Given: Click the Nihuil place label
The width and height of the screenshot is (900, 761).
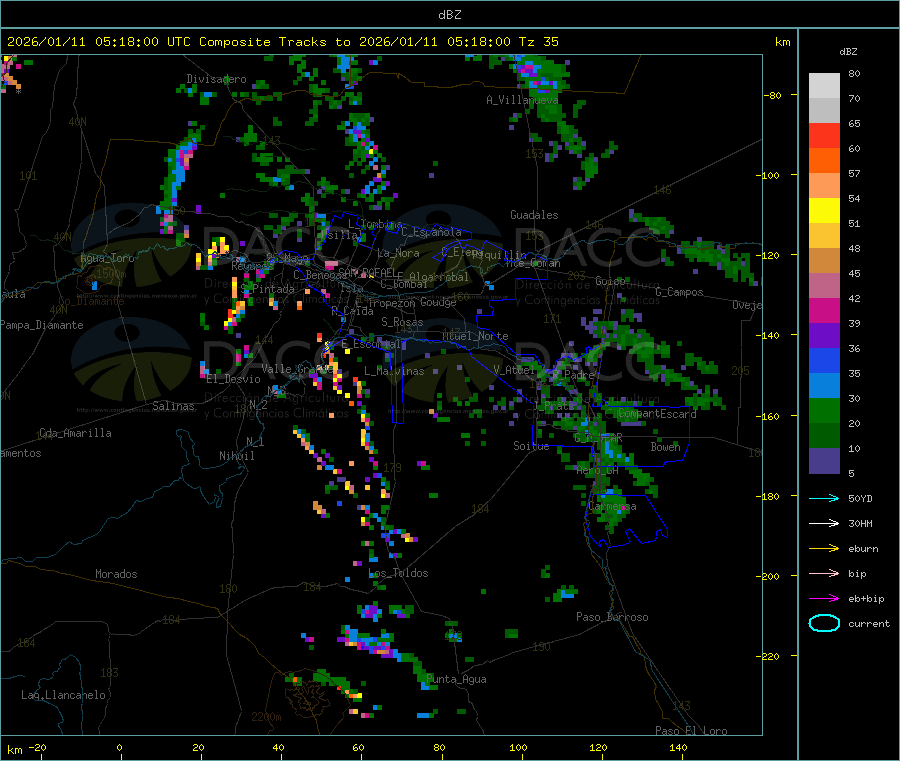Looking at the screenshot, I should tap(236, 456).
